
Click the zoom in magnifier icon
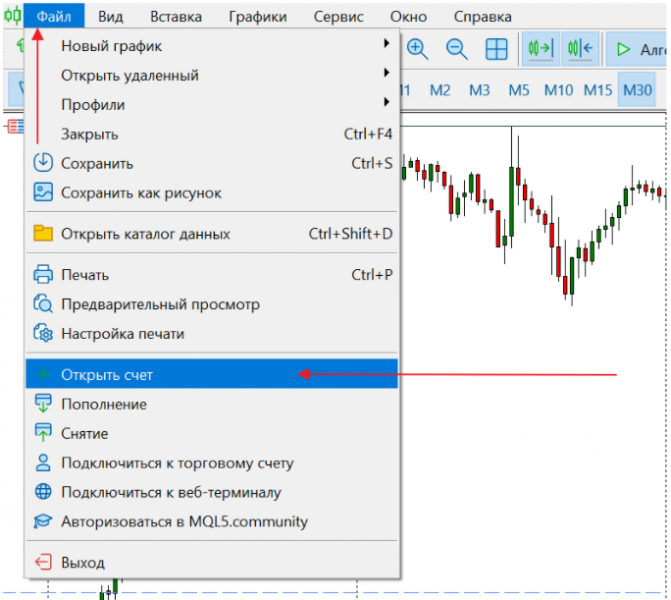pos(417,49)
